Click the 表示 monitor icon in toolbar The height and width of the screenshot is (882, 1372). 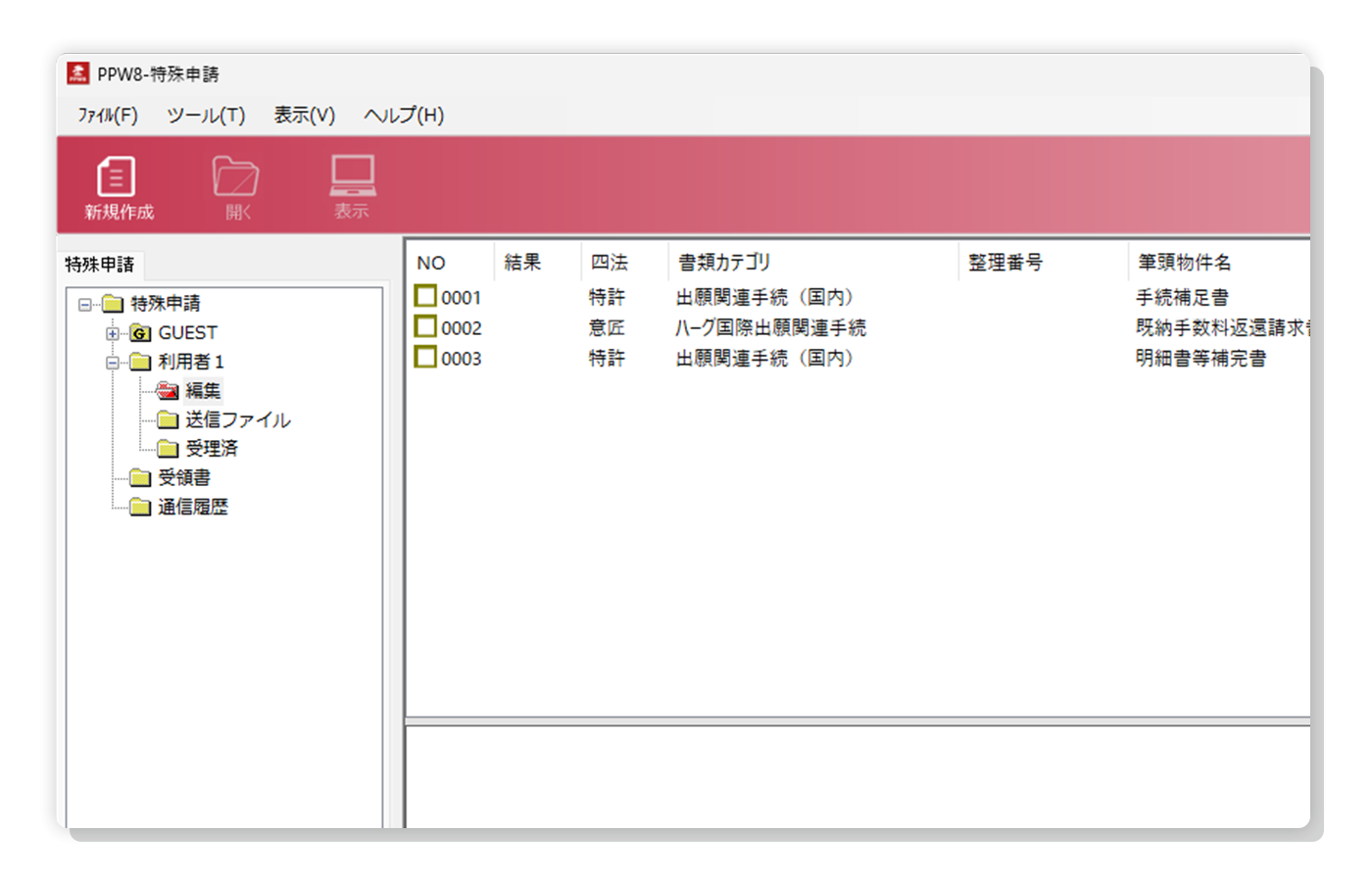352,175
